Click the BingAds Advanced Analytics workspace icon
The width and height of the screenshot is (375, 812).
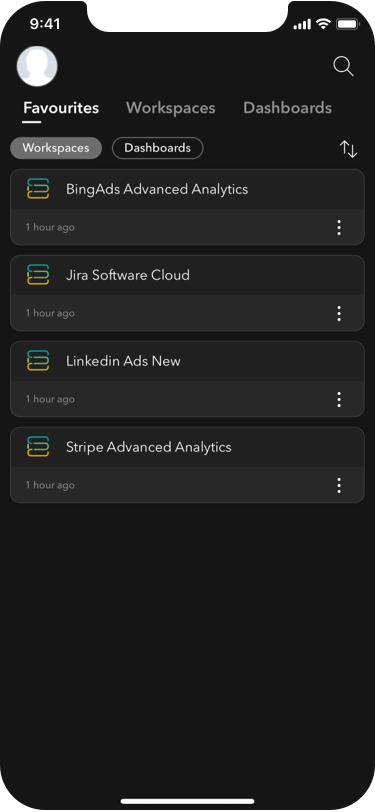[38, 188]
